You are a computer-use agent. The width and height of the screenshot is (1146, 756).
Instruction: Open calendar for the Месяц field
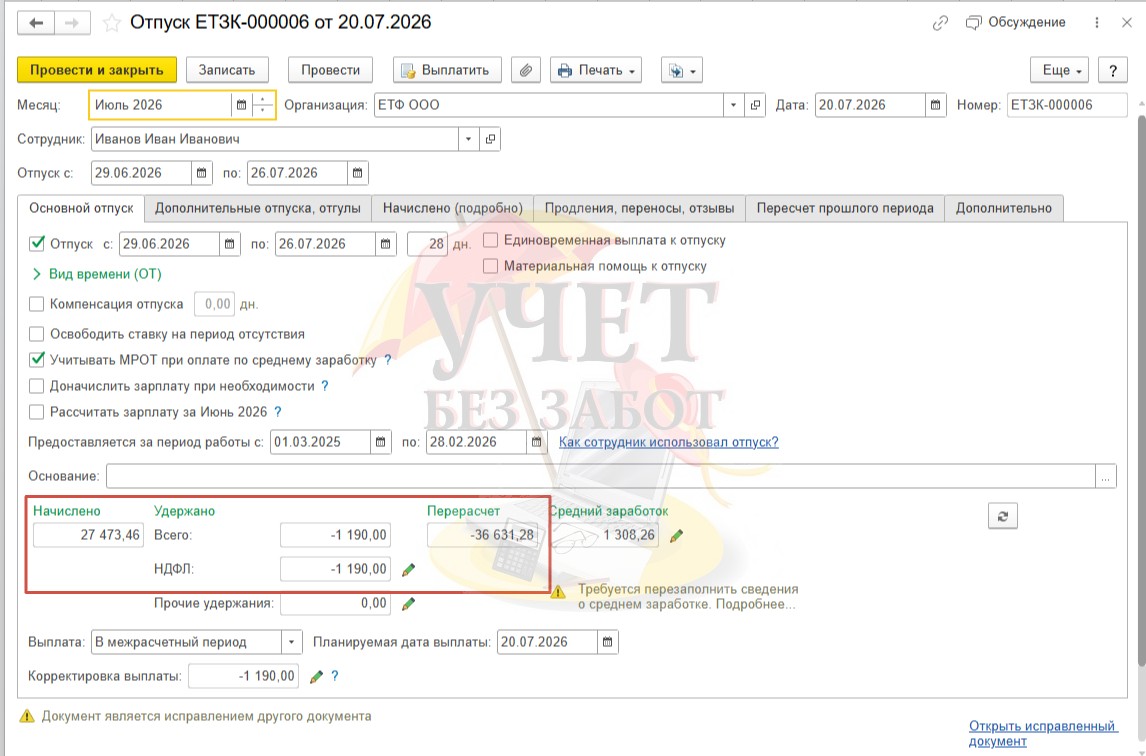(241, 105)
